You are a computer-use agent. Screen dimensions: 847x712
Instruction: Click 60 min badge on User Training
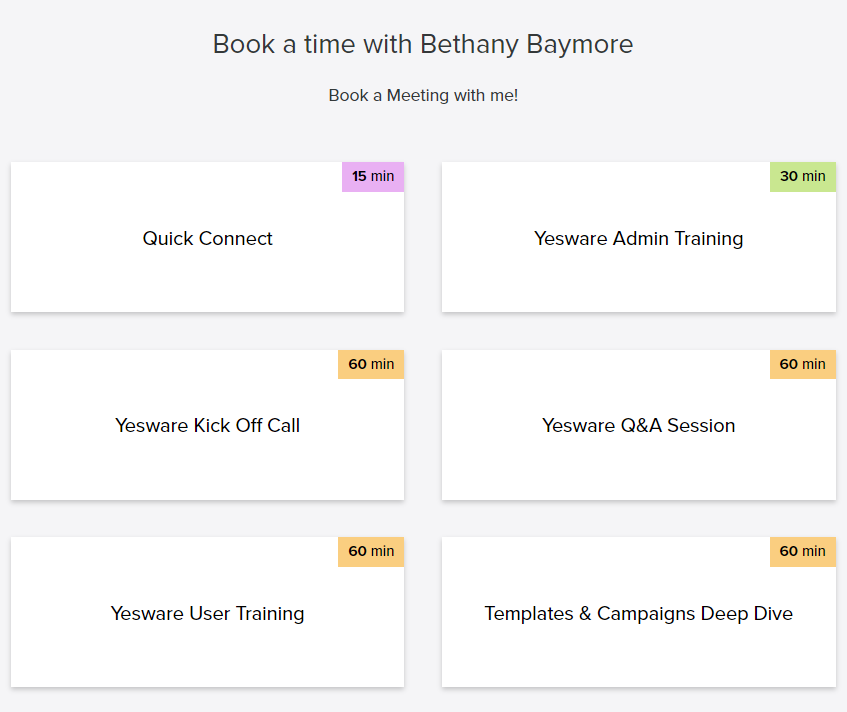point(371,551)
